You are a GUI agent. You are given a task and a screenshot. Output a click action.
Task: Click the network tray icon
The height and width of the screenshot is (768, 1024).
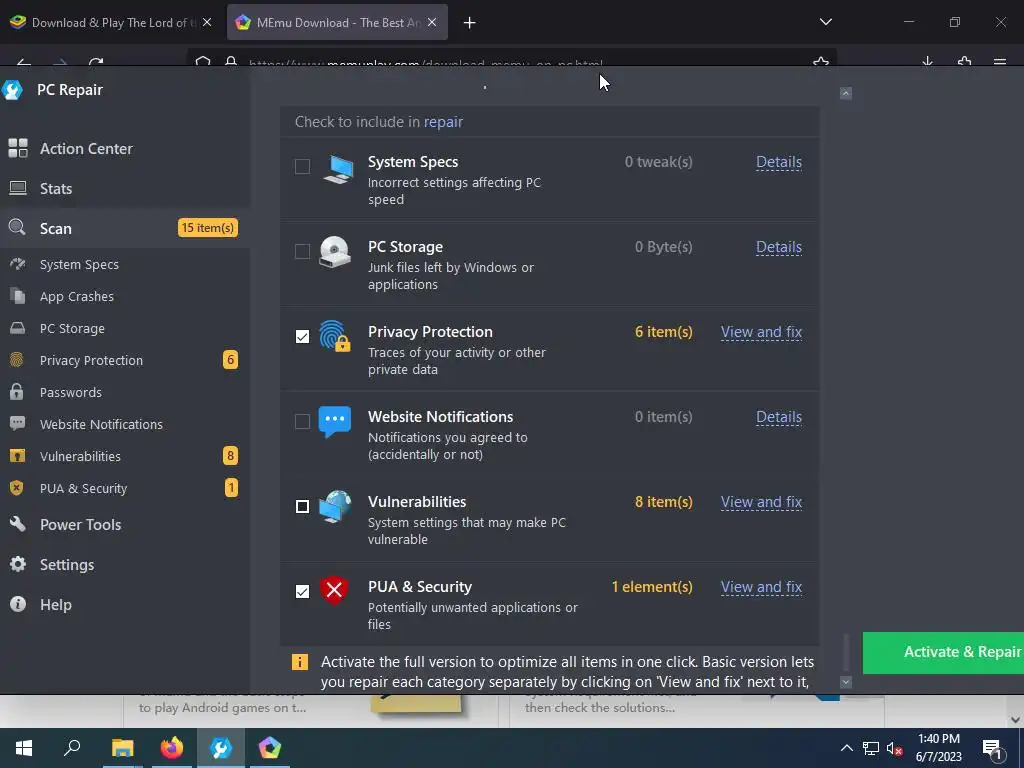click(x=871, y=748)
